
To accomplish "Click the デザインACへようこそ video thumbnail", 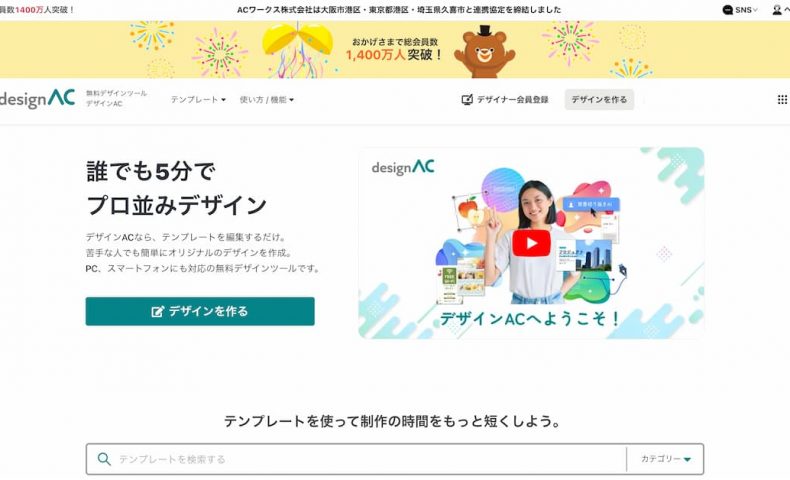I will click(x=531, y=243).
